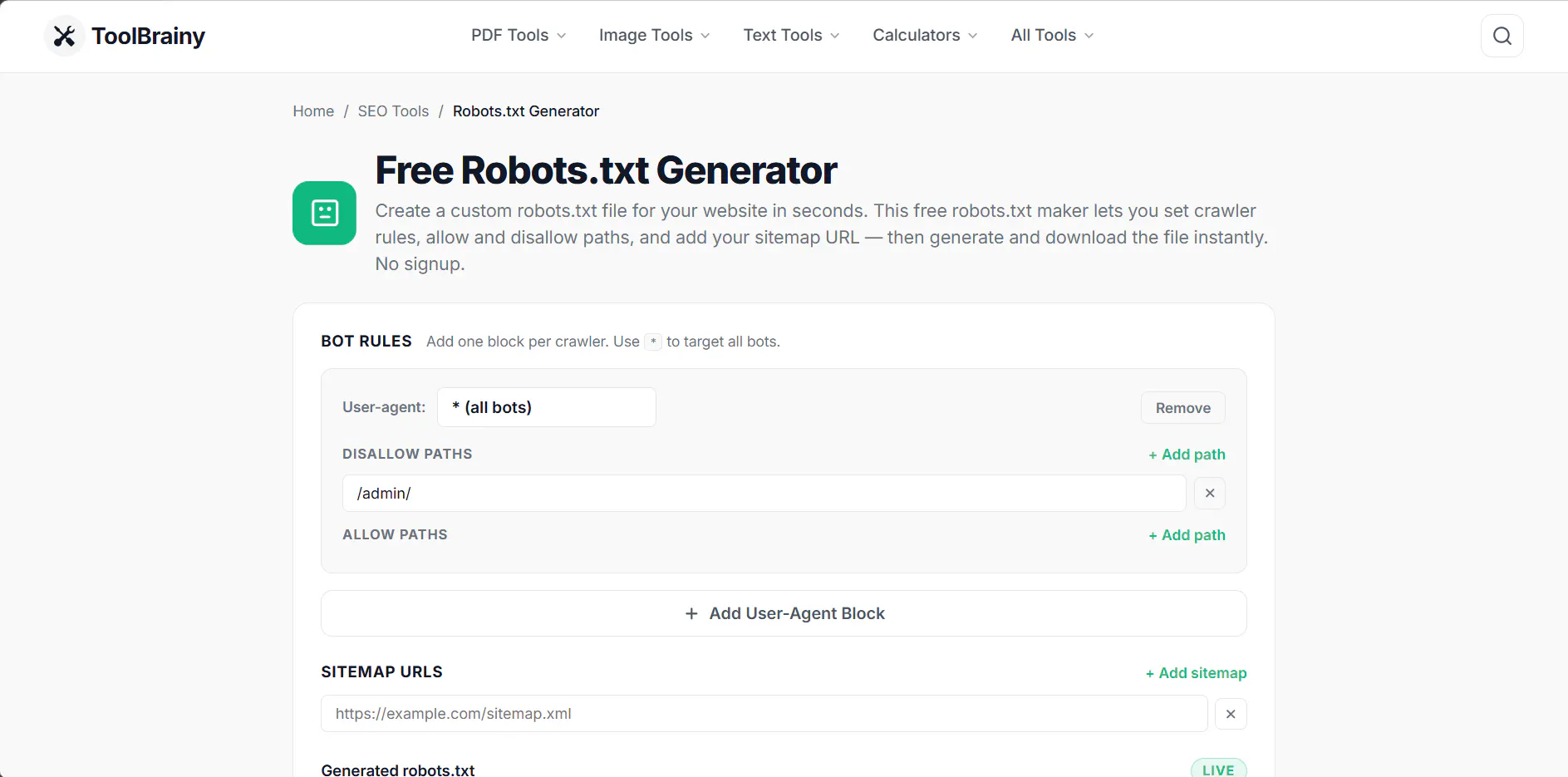This screenshot has height=777, width=1568.
Task: Click the DISALLOW PATHS label
Action: pos(407,454)
